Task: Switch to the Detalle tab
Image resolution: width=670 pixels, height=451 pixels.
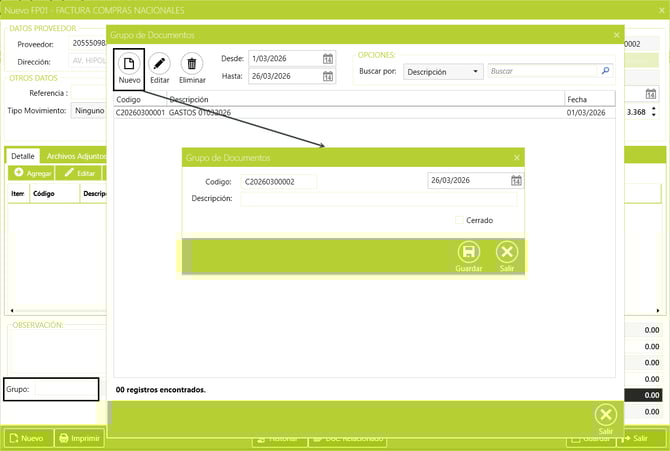Action: coord(23,157)
